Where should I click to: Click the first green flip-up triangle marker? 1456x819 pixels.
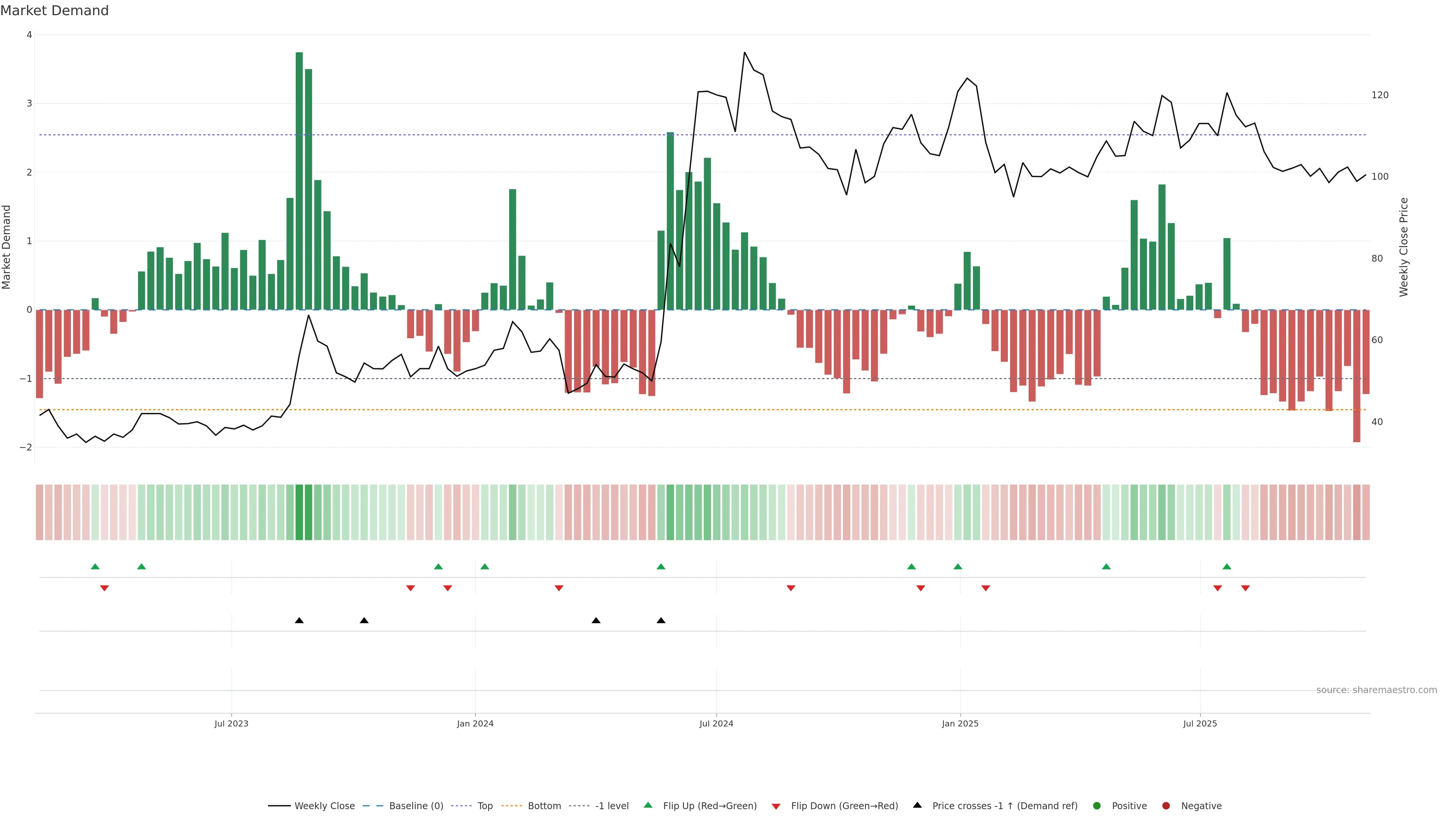[95, 566]
